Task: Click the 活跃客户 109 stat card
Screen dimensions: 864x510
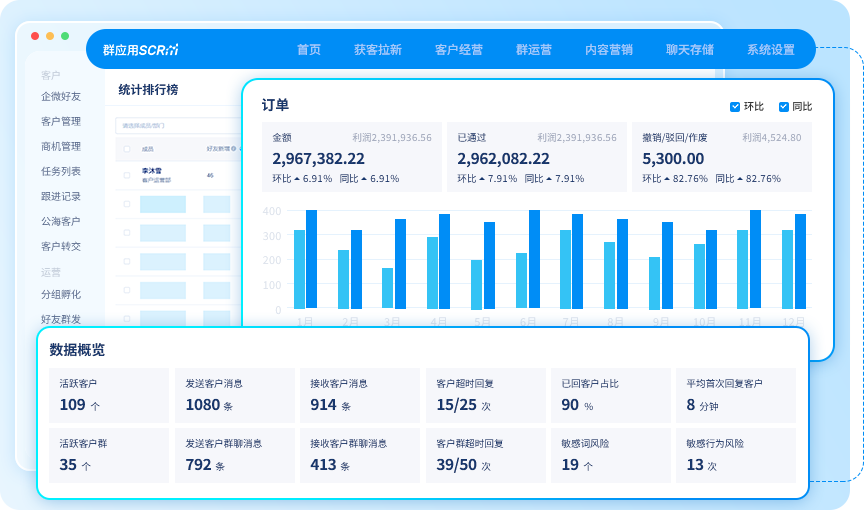Action: tap(108, 393)
